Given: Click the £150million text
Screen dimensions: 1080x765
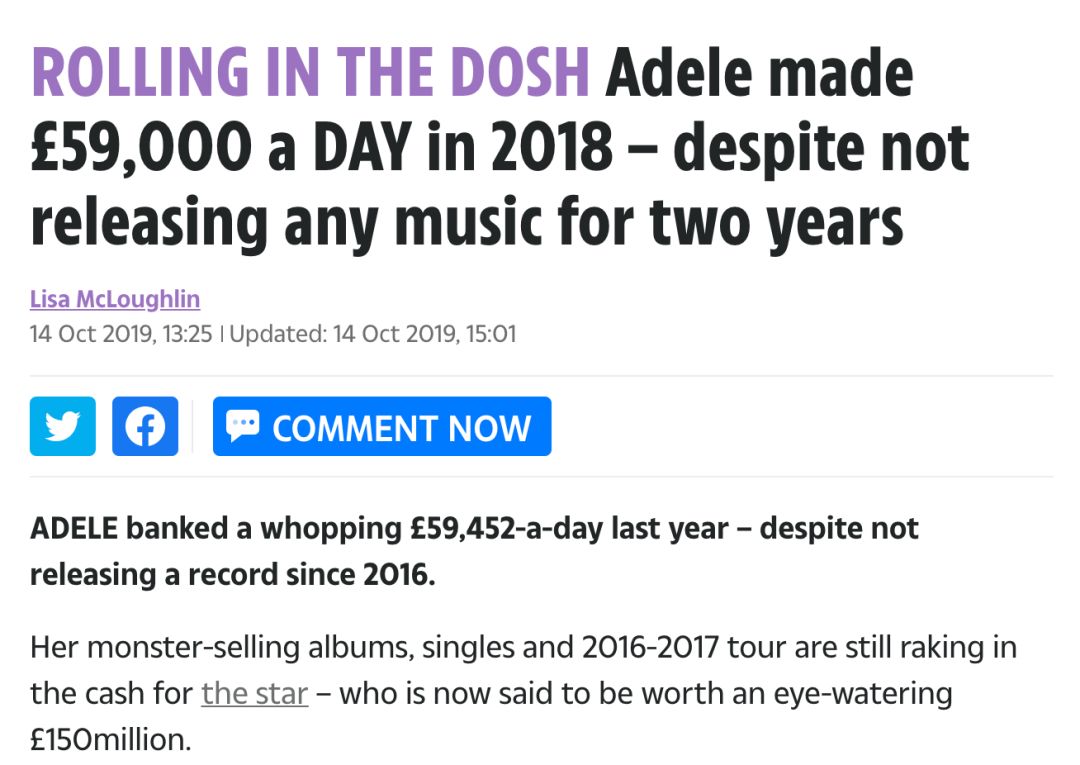Looking at the screenshot, I should click(110, 740).
